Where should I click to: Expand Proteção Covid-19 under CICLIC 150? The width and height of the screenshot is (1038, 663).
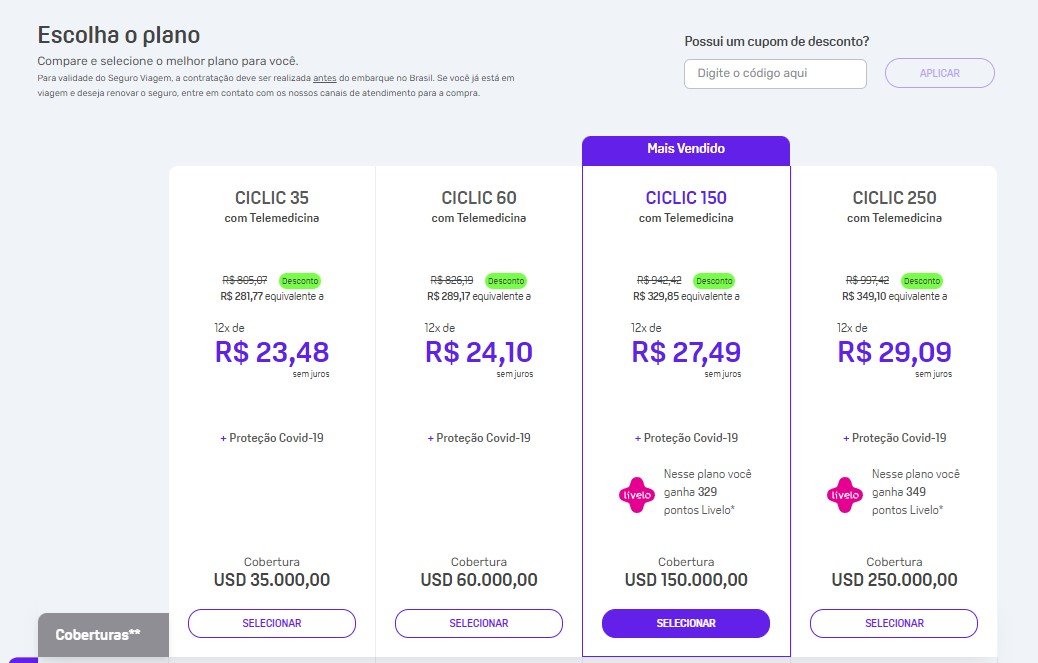coord(686,438)
